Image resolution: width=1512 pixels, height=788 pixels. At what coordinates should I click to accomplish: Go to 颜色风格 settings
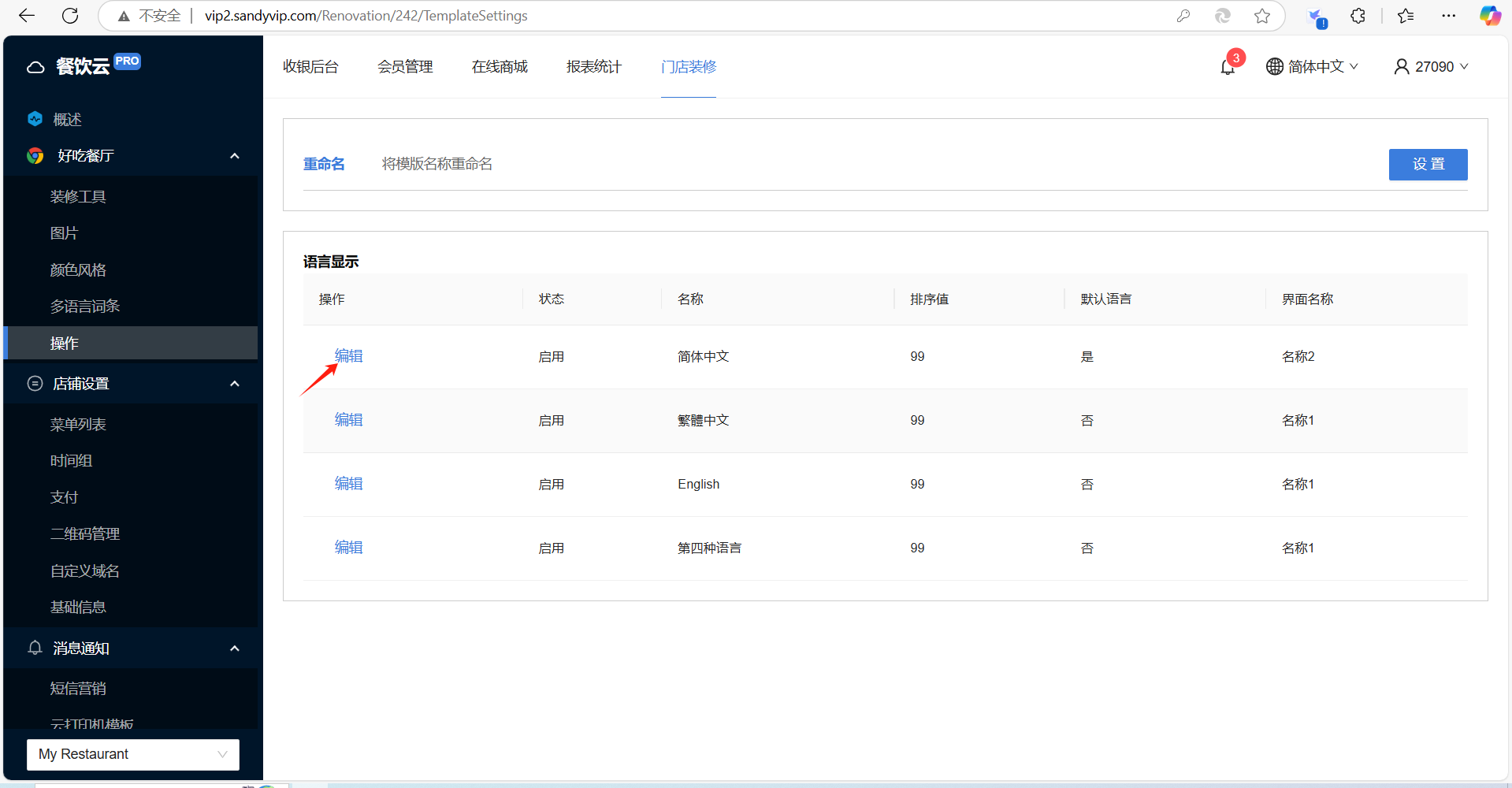tap(78, 269)
